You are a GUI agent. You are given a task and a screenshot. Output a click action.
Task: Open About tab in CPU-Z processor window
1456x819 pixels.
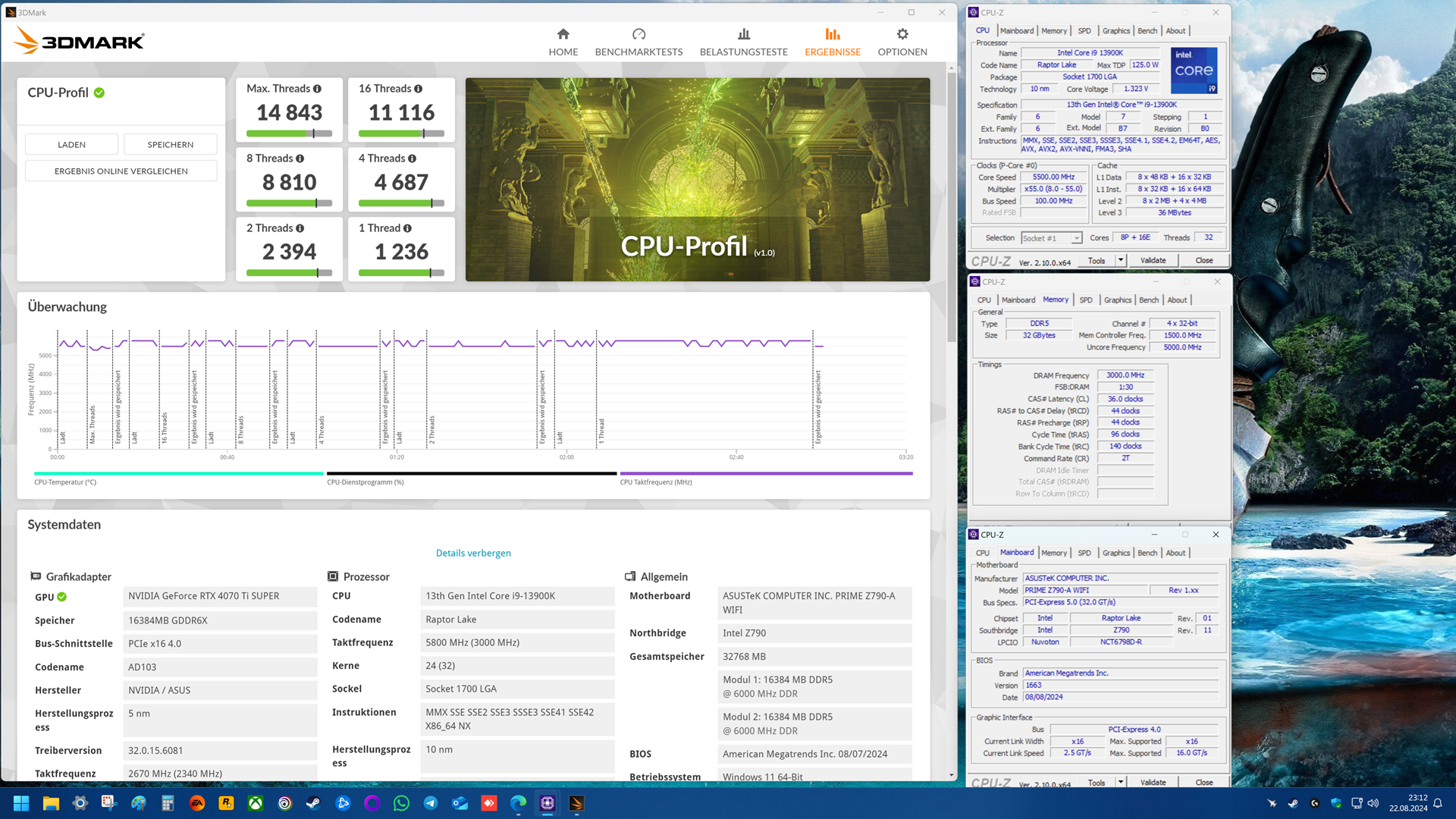(x=1175, y=31)
